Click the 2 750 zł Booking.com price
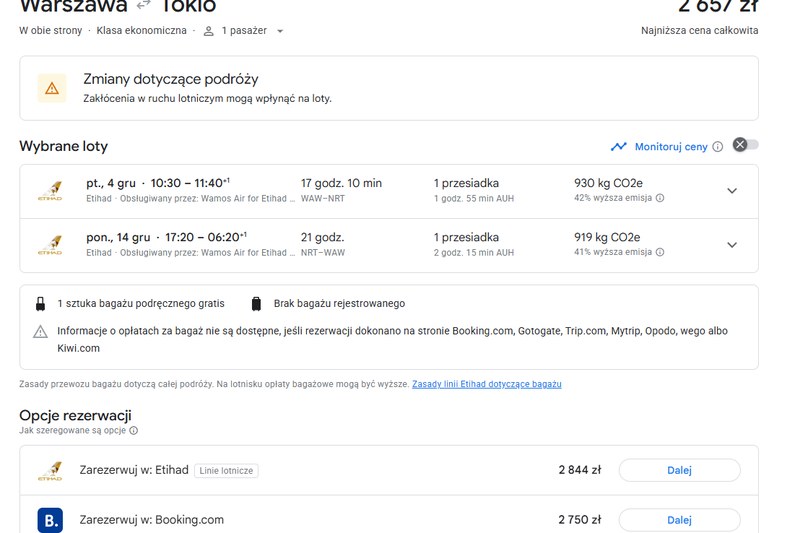800x533 pixels. [580, 520]
